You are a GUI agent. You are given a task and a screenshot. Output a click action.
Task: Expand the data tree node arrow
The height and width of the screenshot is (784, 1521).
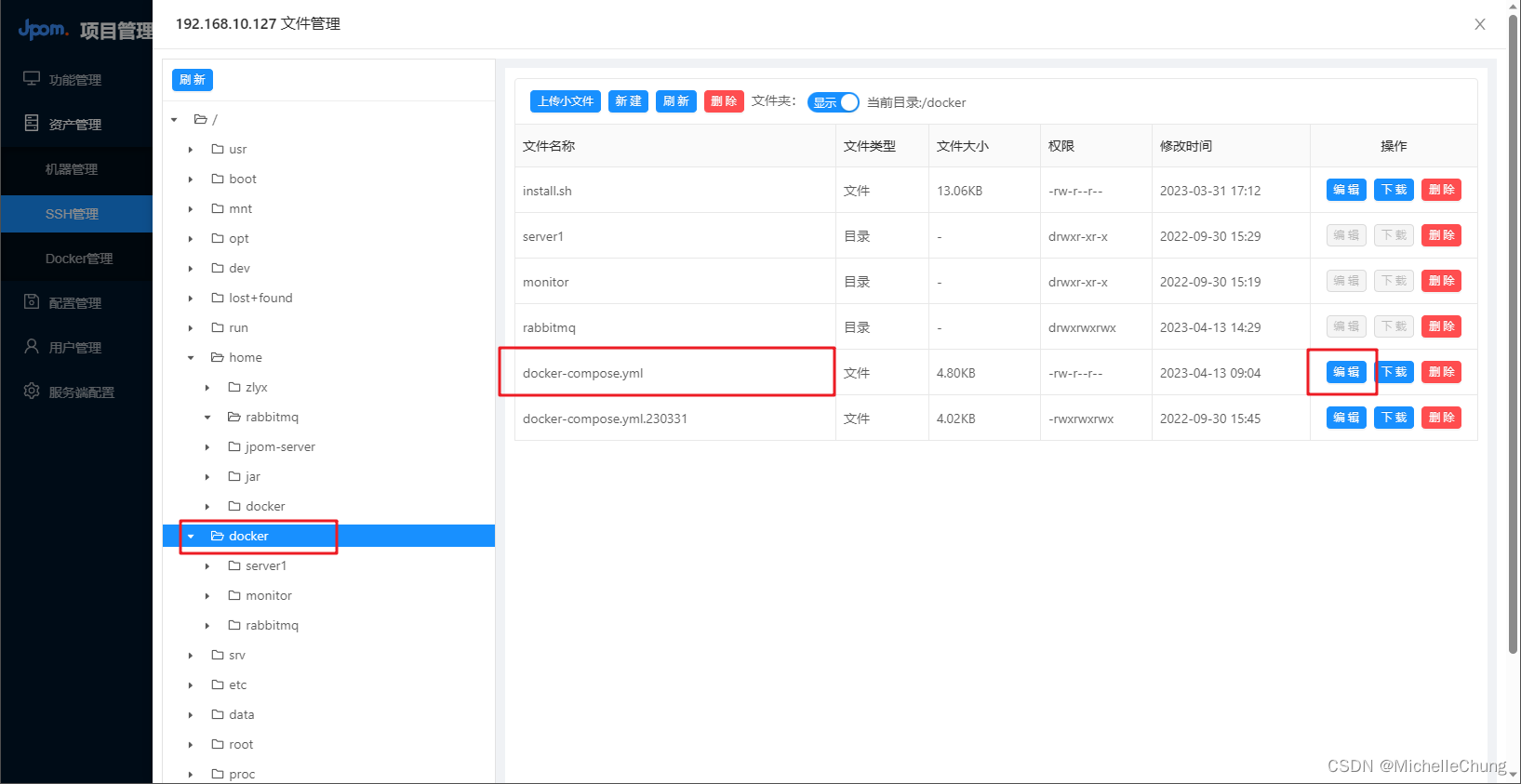[x=191, y=714]
